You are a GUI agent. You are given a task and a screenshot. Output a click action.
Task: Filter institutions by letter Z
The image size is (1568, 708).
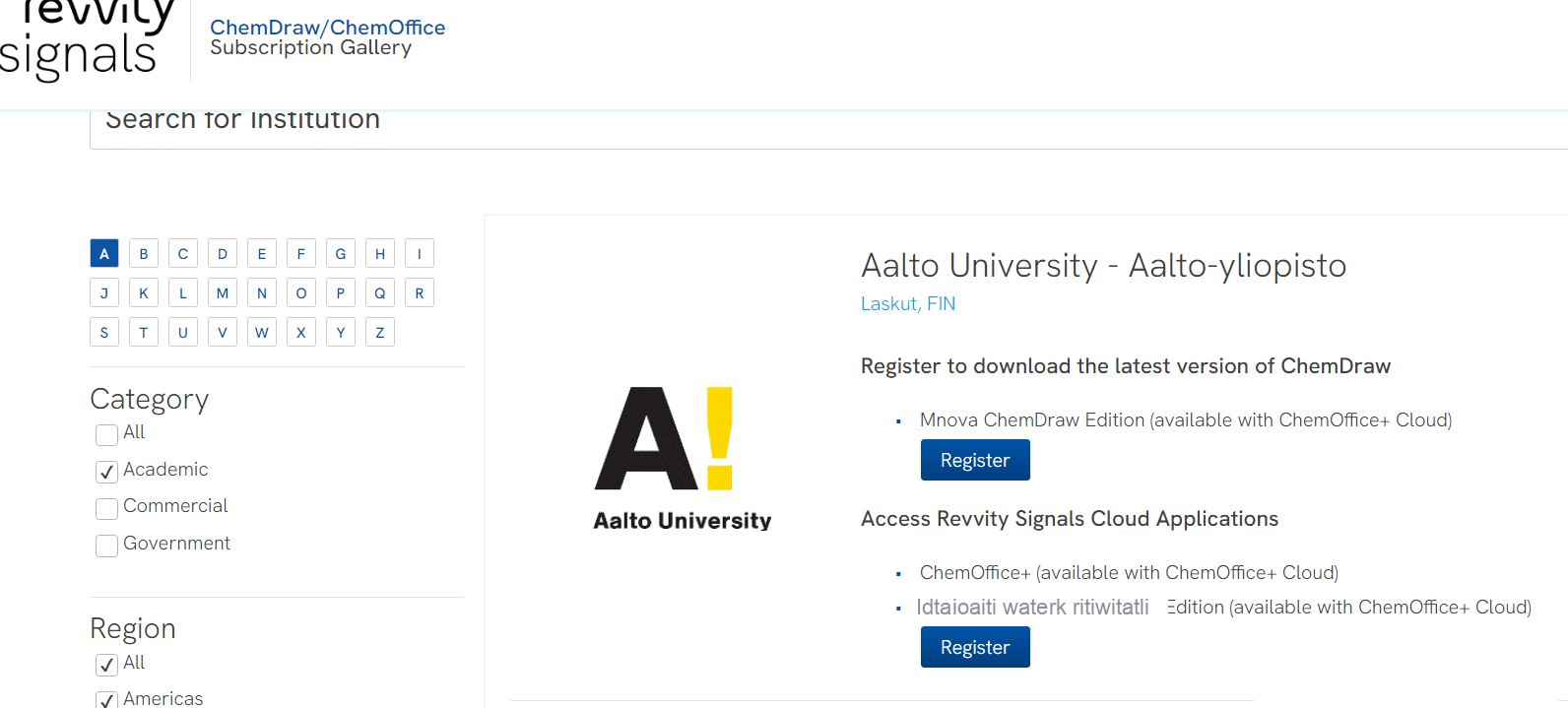tap(380, 333)
